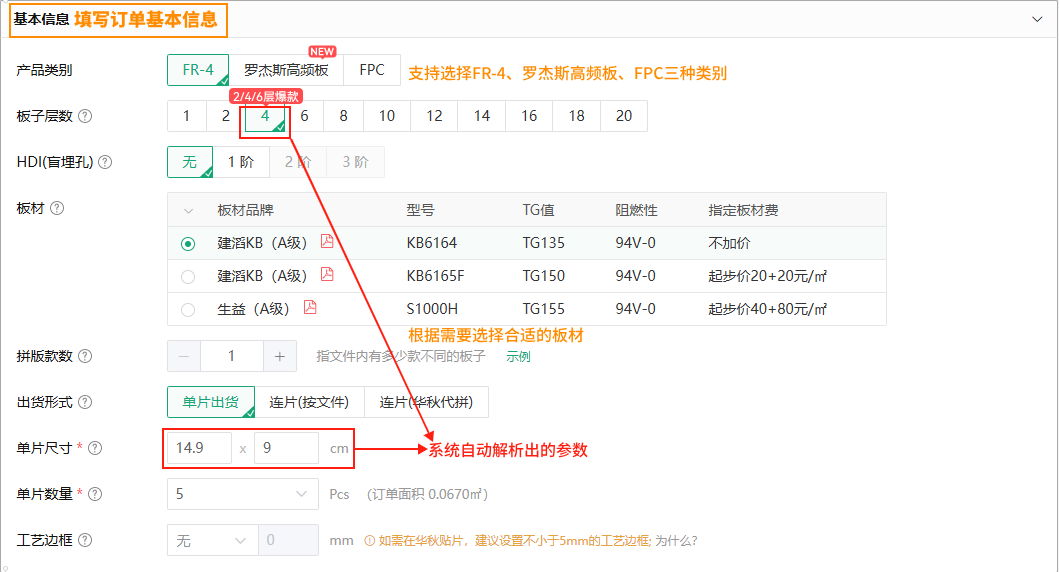Increase 拼版款数 with the plus button

point(279,356)
